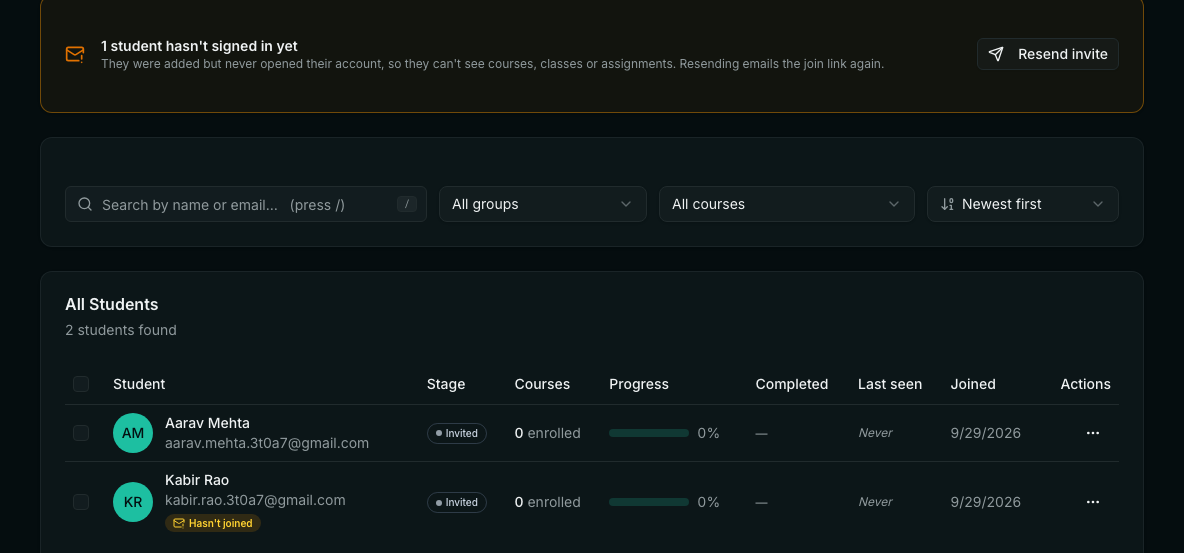Click email kabir.rao.3t0a7@gmail.com
Screen dimensions: 1184x553
pos(255,500)
